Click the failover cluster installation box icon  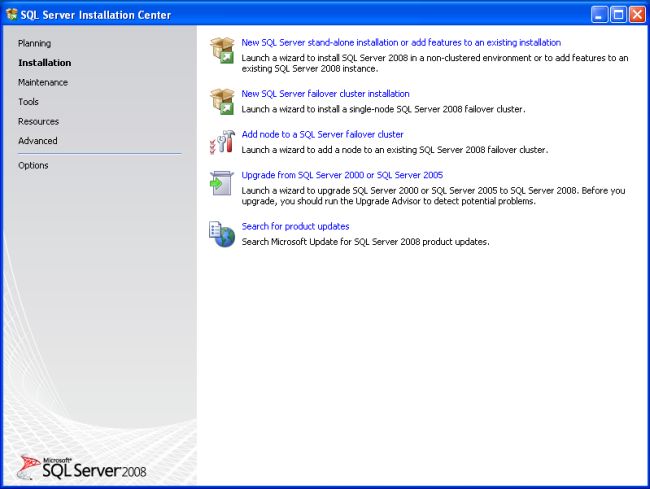[222, 102]
